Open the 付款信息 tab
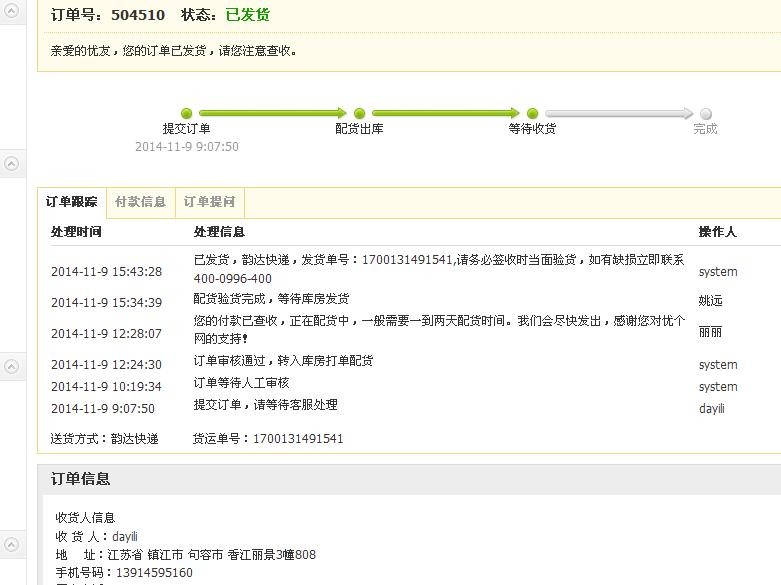This screenshot has width=781, height=585. pos(140,202)
